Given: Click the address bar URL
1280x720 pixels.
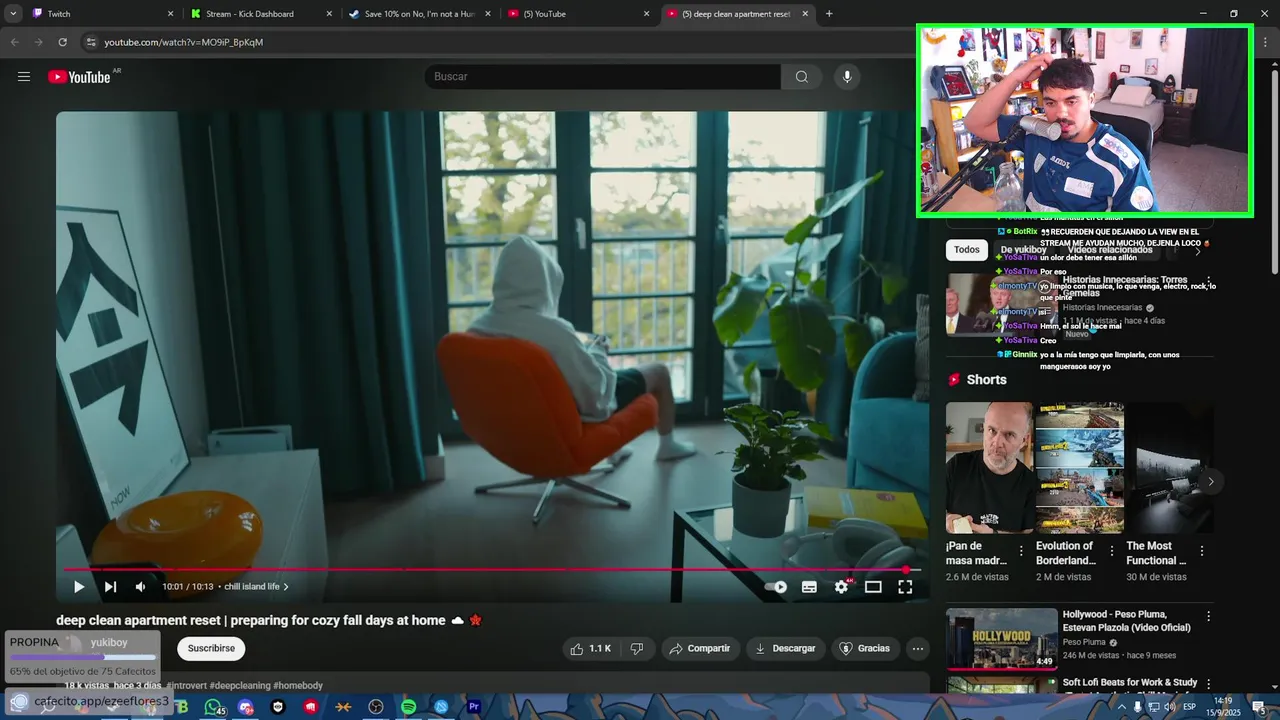Looking at the screenshot, I should 184,42.
